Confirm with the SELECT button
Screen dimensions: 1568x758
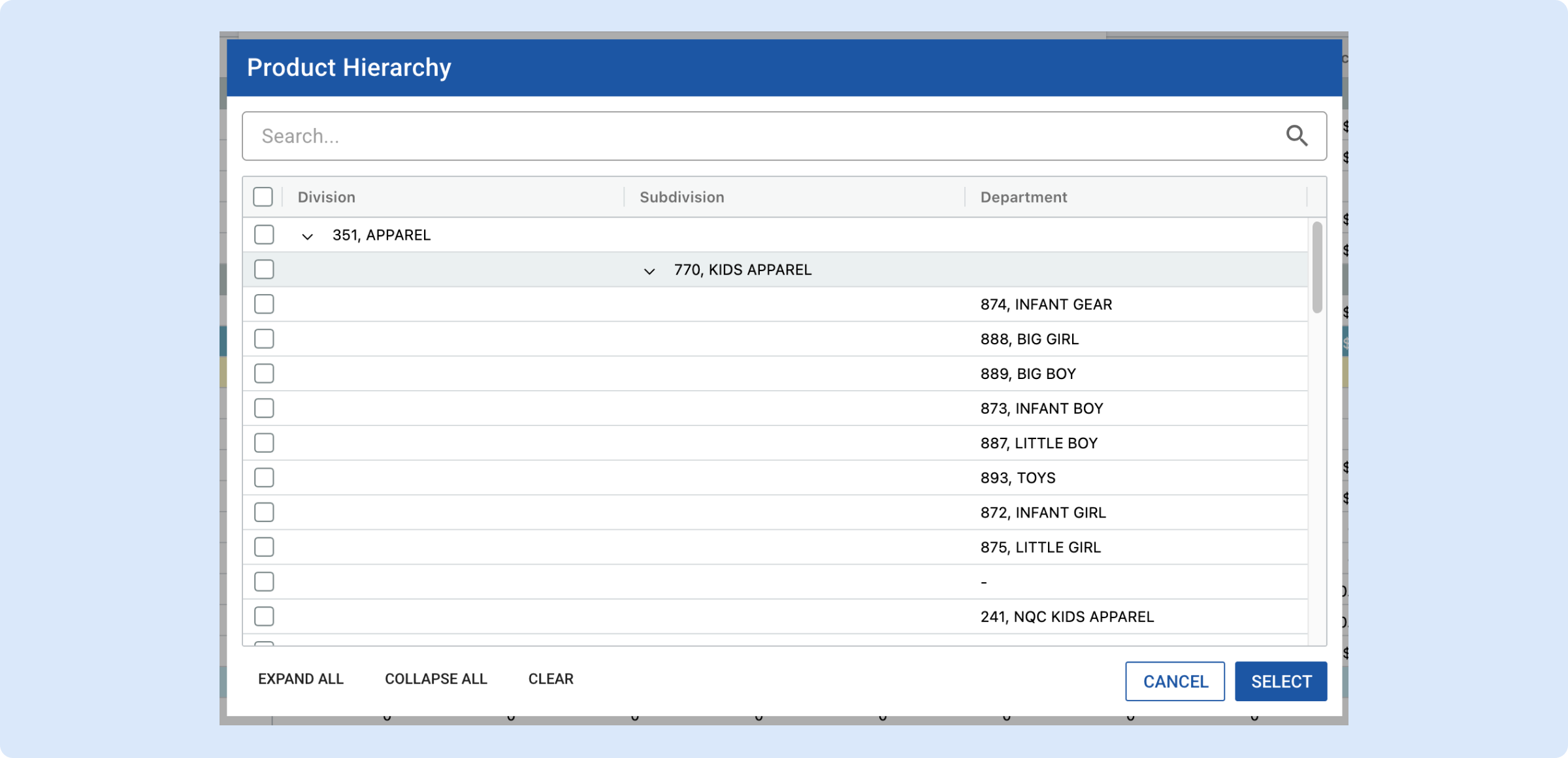1281,682
